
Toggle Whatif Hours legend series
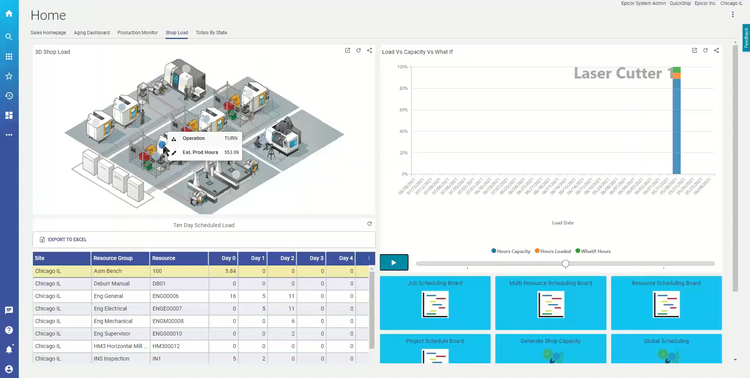tap(593, 251)
